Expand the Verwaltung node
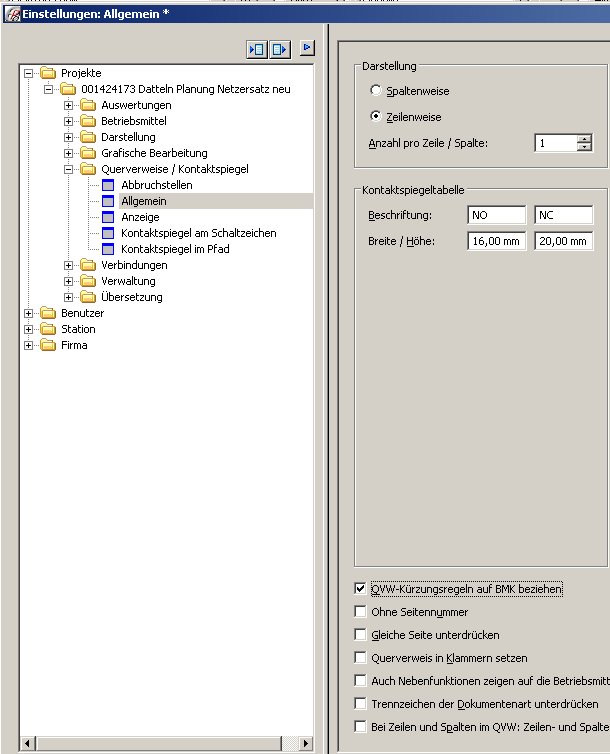The height and width of the screenshot is (754, 610). click(x=69, y=281)
